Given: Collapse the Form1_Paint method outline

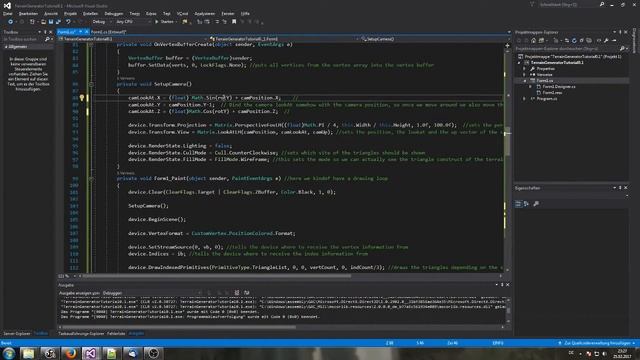Looking at the screenshot, I should (x=91, y=178).
